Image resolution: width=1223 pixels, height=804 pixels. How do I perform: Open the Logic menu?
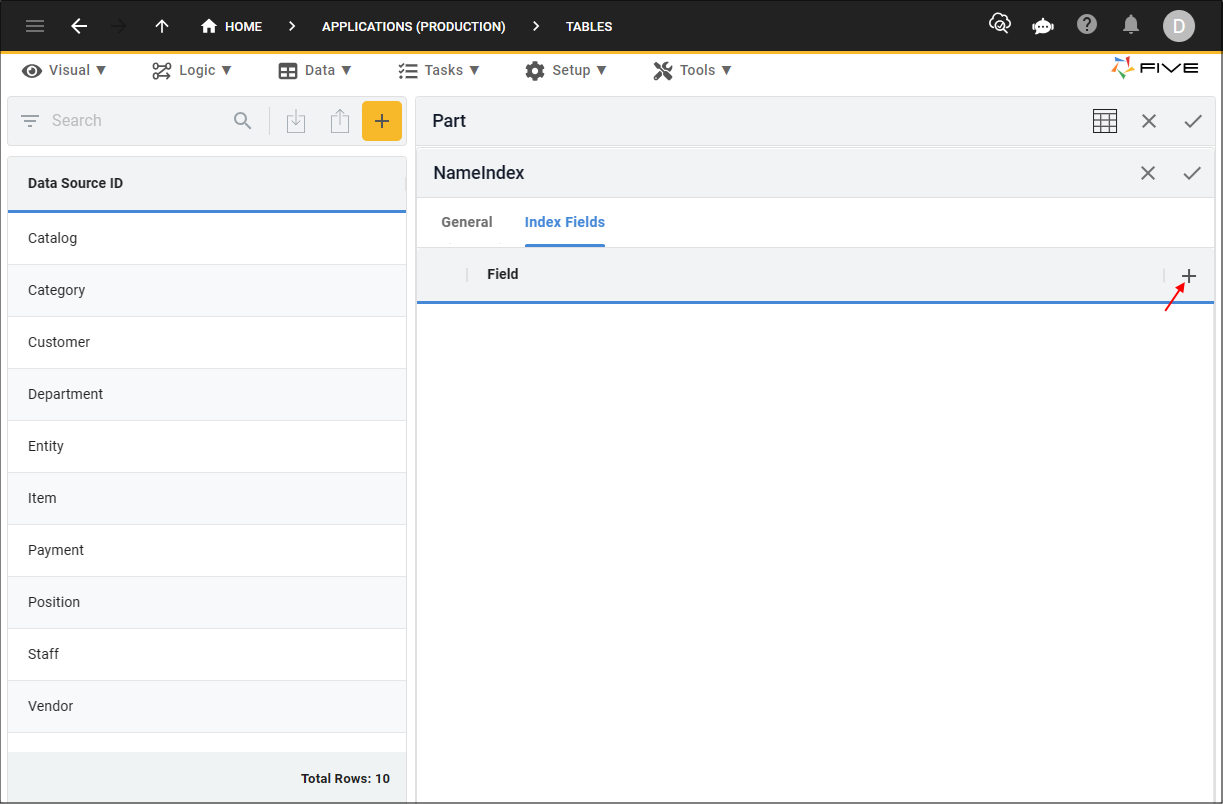pos(192,70)
